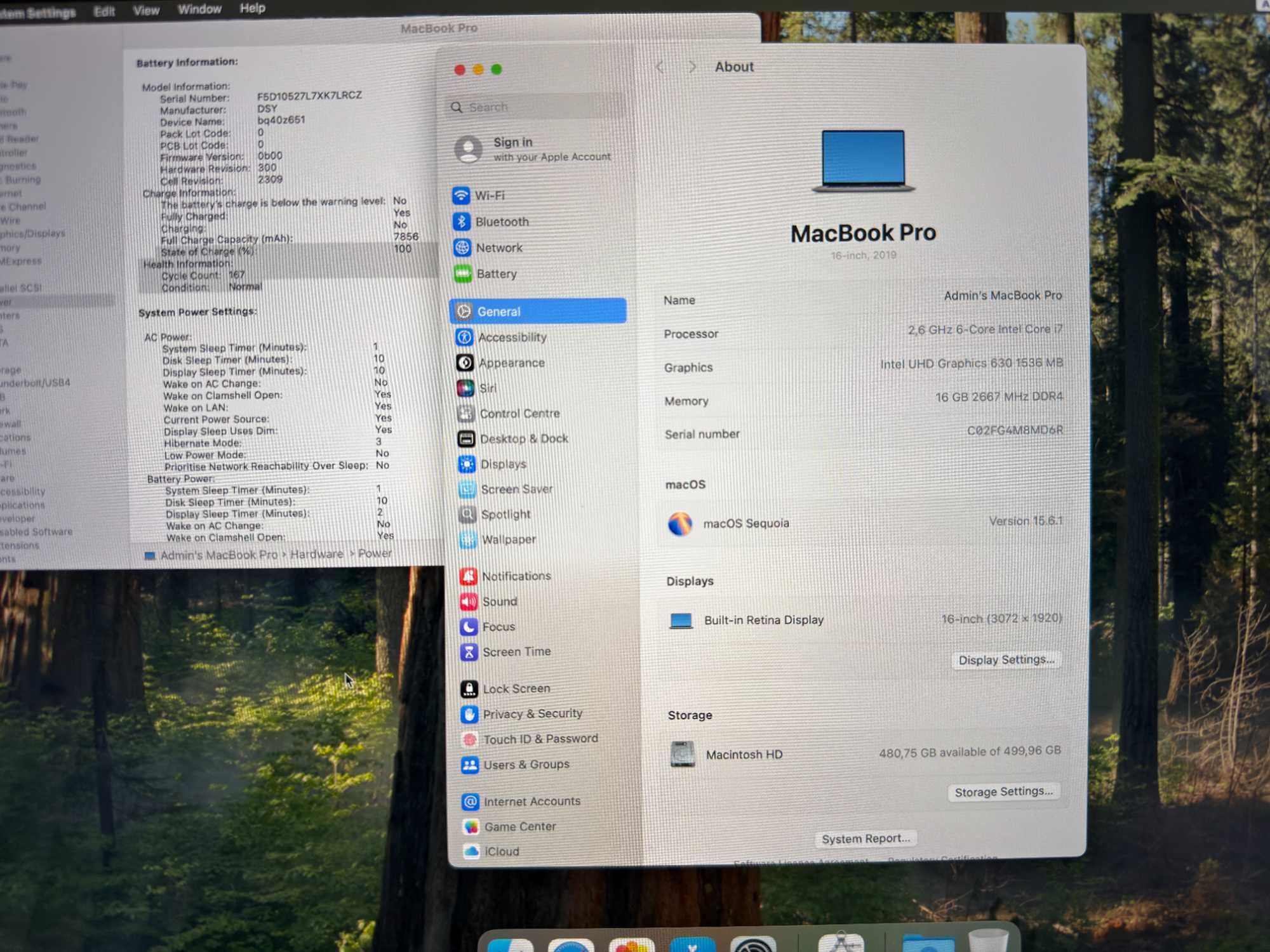Click the 2,6 GHz 6-Core Intel Core i7 value
The height and width of the screenshot is (952, 1270).
tap(985, 329)
